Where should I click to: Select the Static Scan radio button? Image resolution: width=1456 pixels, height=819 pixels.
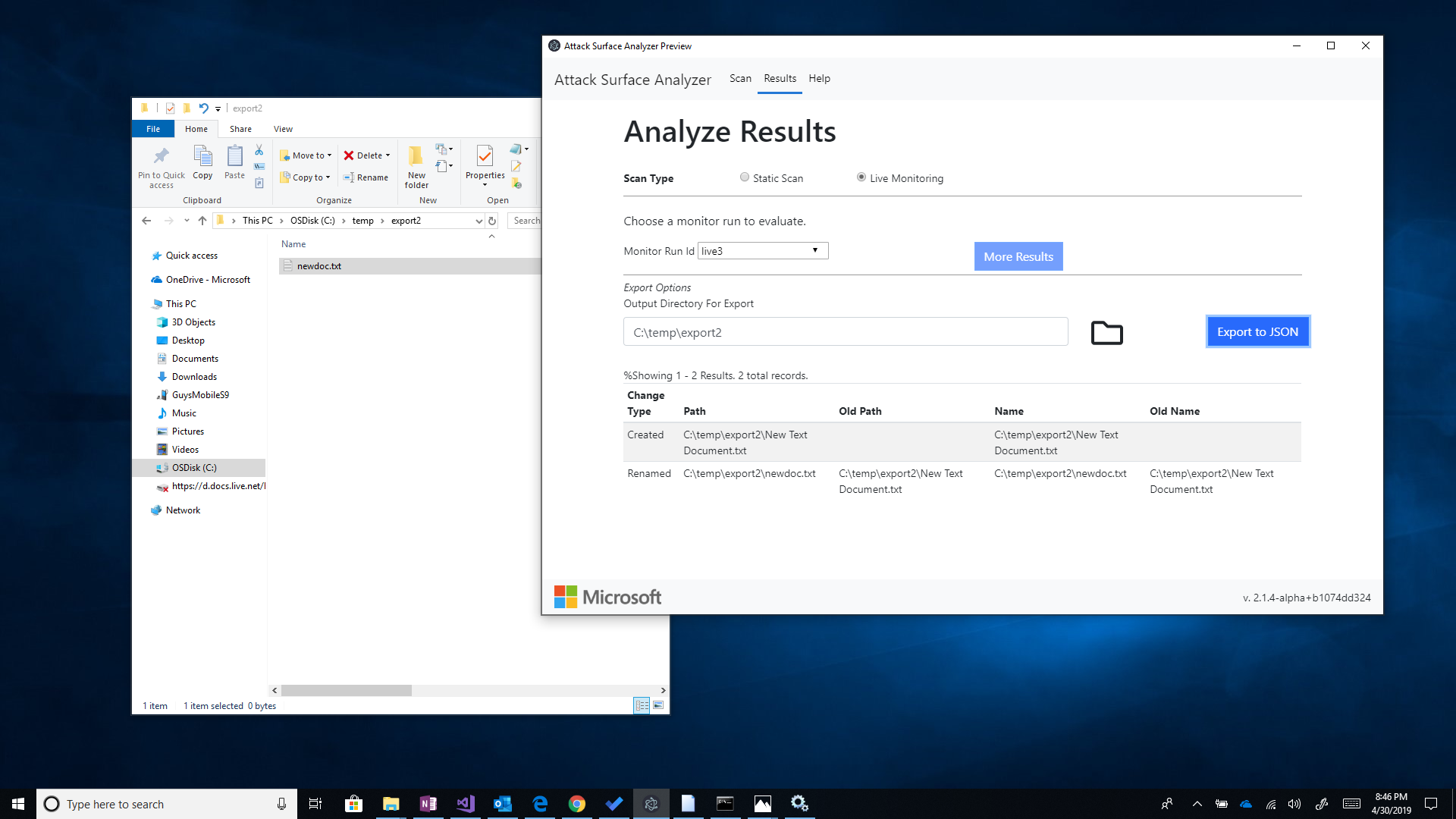[745, 177]
